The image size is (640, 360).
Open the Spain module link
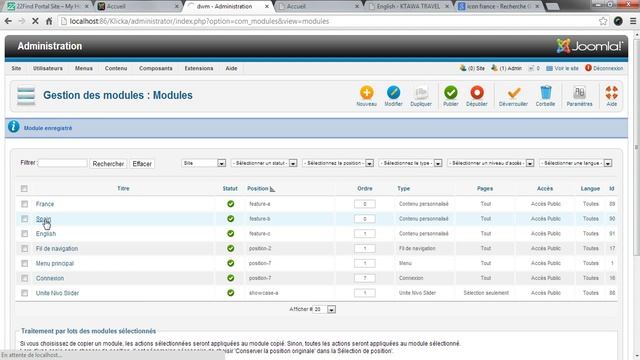point(43,219)
